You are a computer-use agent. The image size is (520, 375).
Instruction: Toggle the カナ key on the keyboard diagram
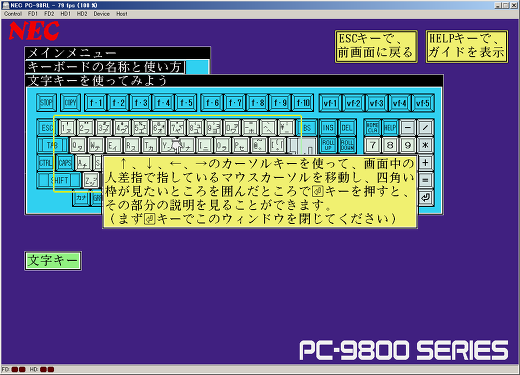[x=81, y=198]
